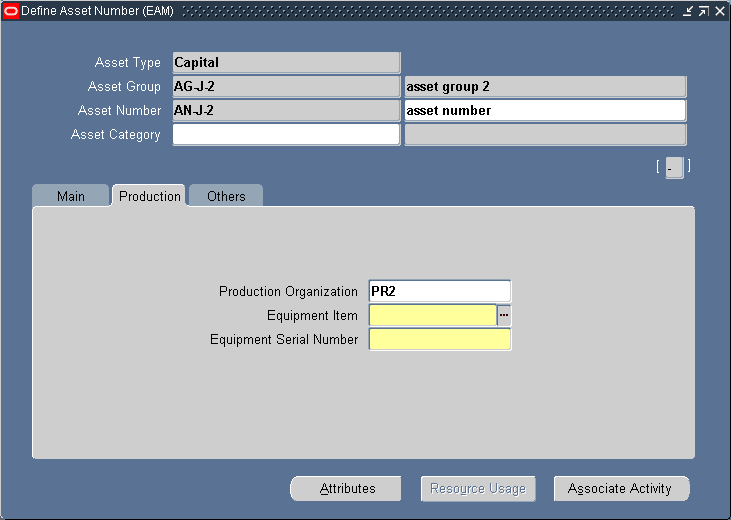Screen dimensions: 731x520
Task: Click the 'asset group 2' description field
Action: click(x=545, y=86)
